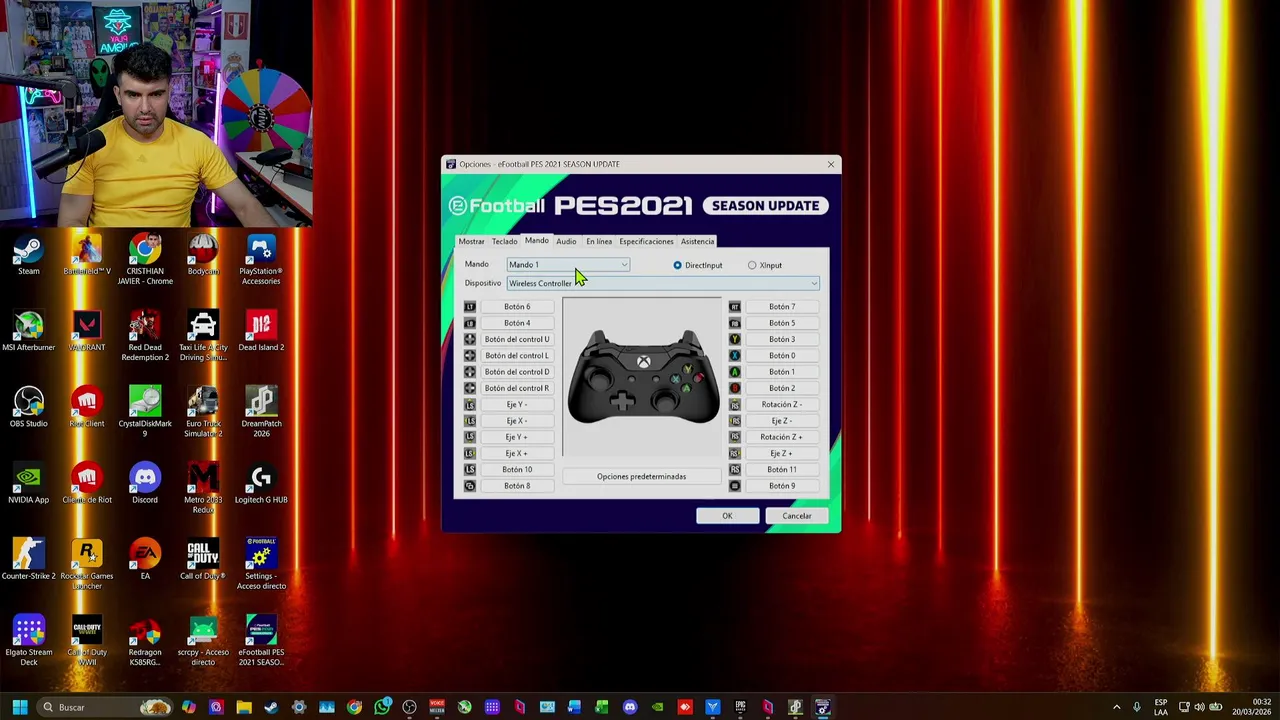
Task: Open scrcpy Acceso directo icon
Action: coord(203,639)
